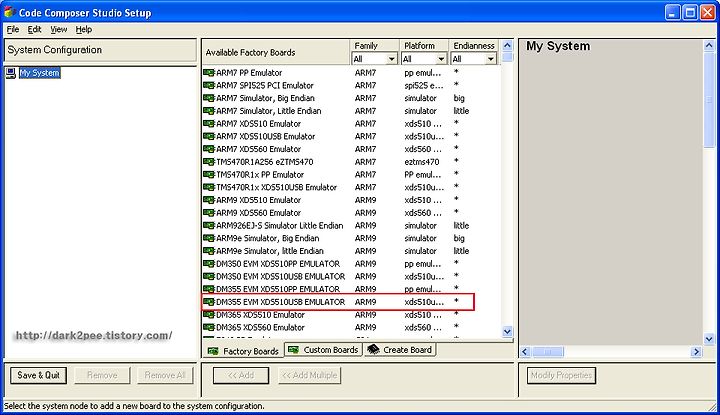The height and width of the screenshot is (415, 720).
Task: Click the ARM9 XDS560 Emulator board icon
Action: (208, 213)
